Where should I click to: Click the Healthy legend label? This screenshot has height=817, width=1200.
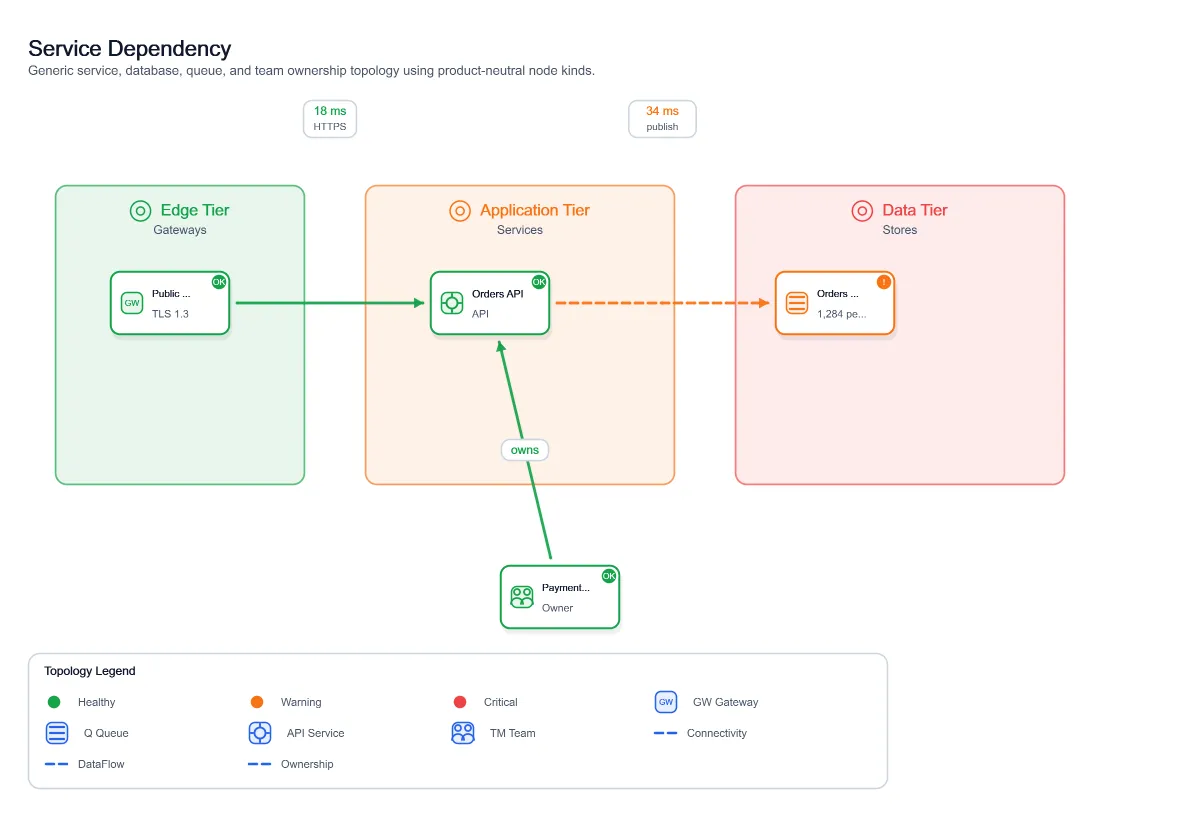[x=97, y=702]
